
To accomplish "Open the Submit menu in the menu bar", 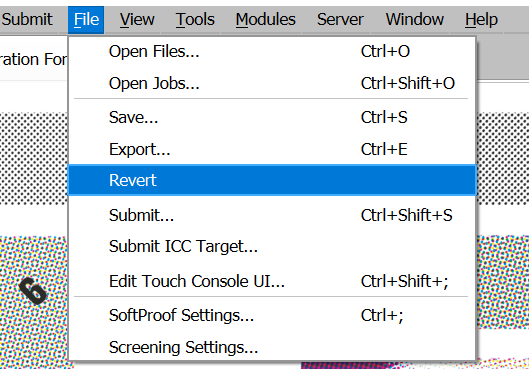I will click(27, 20).
